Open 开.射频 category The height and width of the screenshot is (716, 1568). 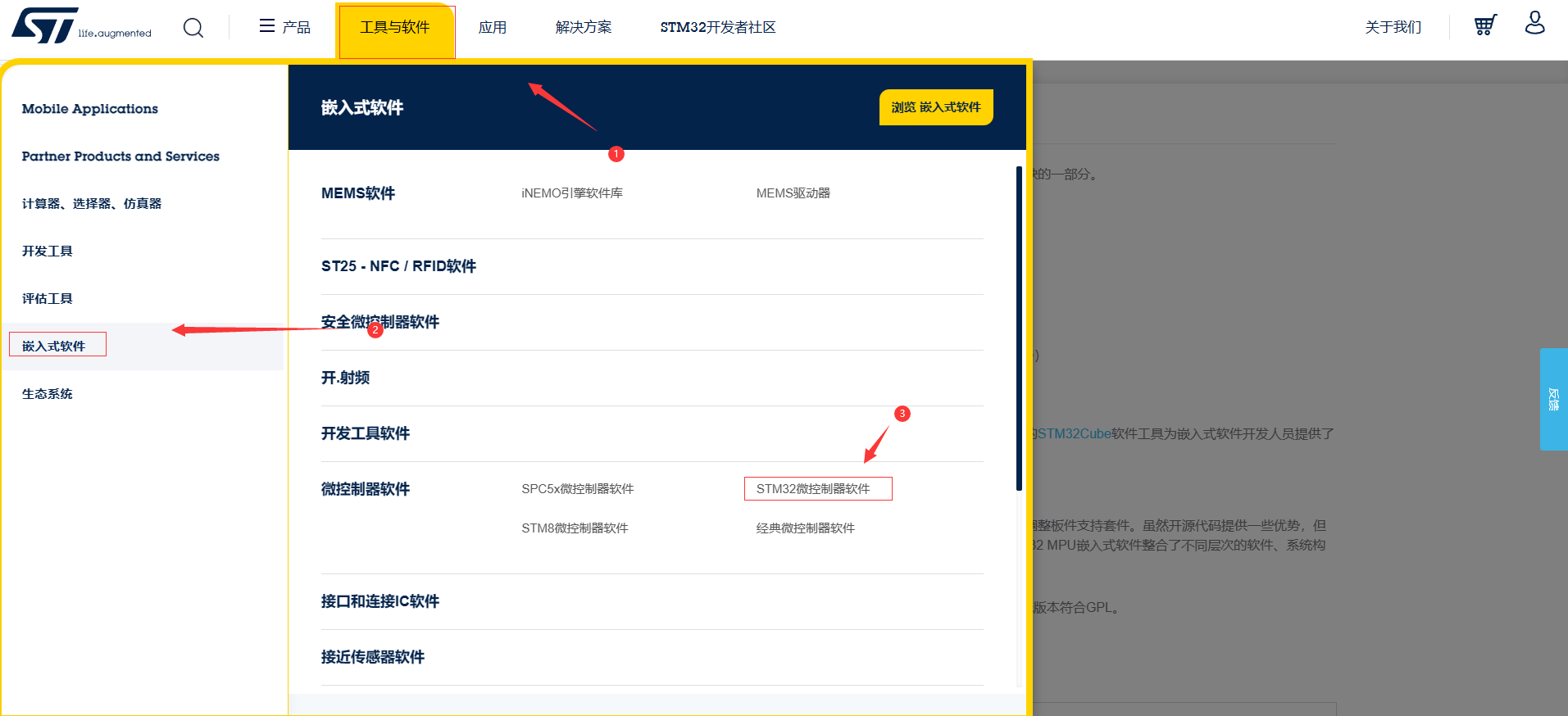(x=345, y=378)
